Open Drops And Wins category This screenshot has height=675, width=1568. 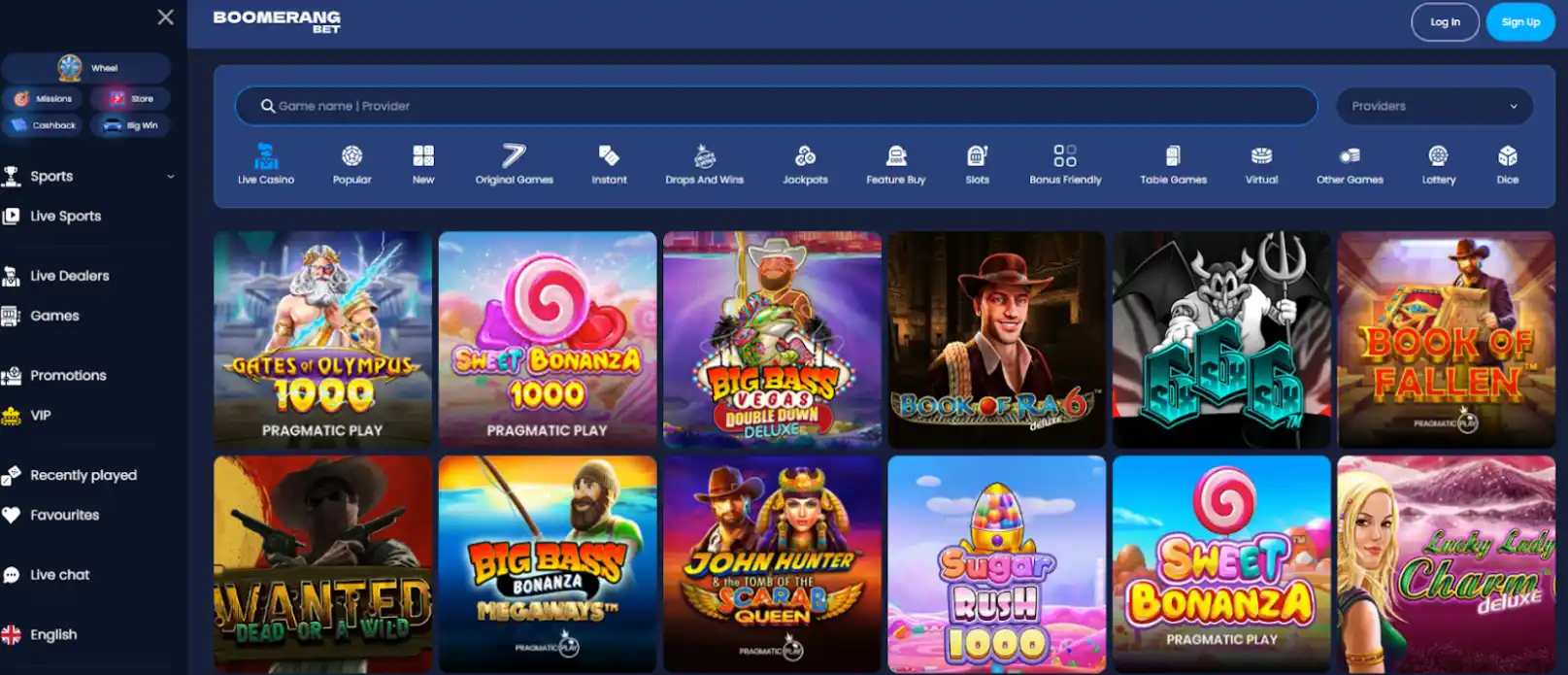click(x=704, y=163)
